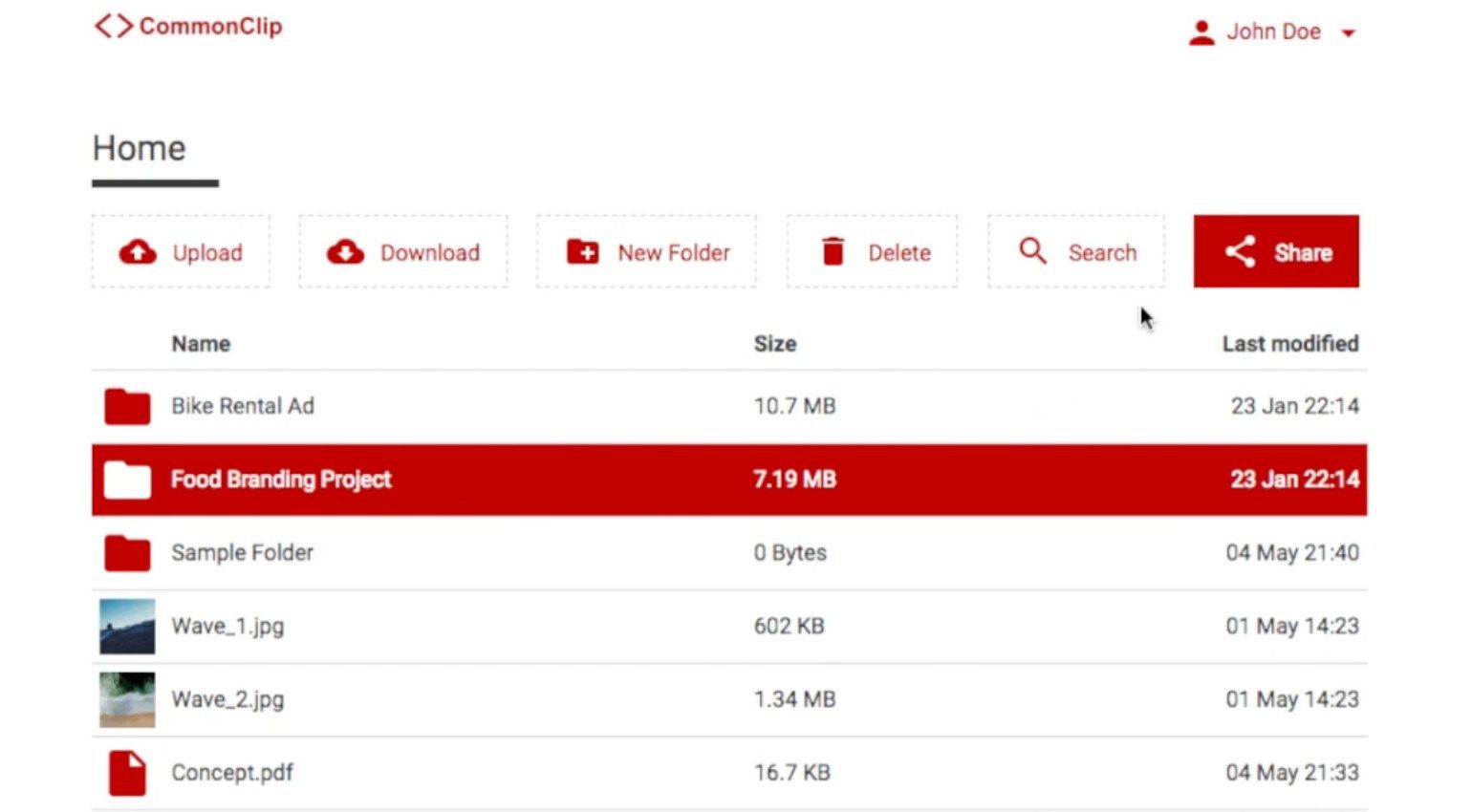Select the Sample Folder name
The width and height of the screenshot is (1472, 812).
click(x=242, y=553)
